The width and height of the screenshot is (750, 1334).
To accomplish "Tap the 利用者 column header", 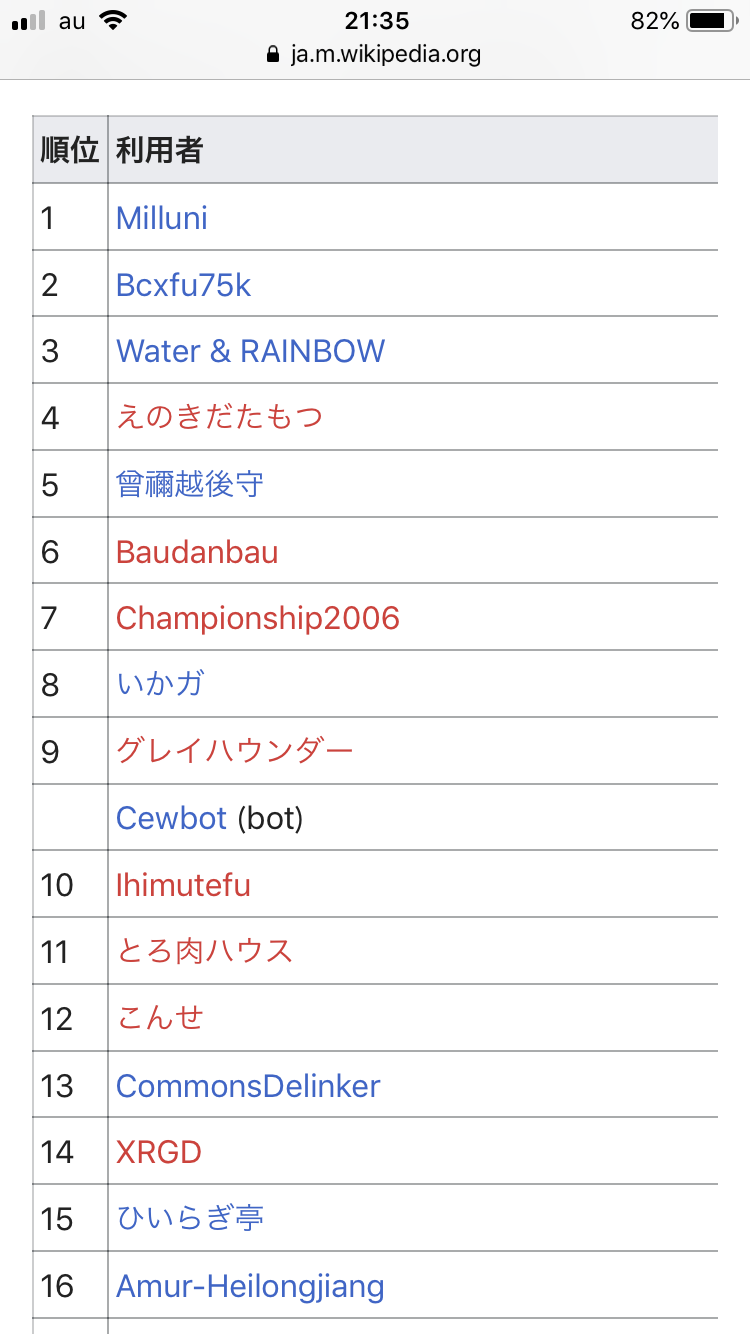I will [x=160, y=150].
